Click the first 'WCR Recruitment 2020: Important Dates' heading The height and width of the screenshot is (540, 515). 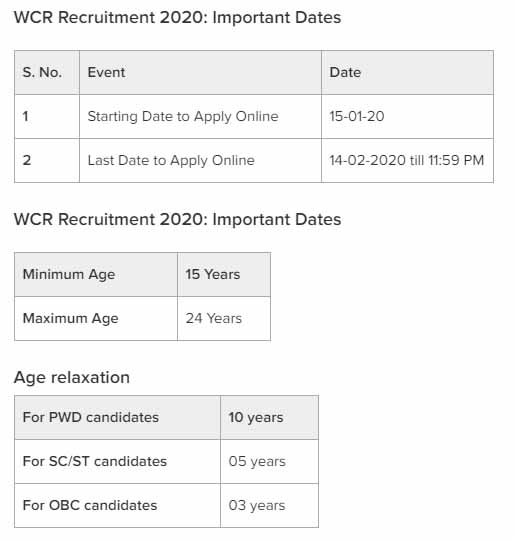(x=177, y=18)
